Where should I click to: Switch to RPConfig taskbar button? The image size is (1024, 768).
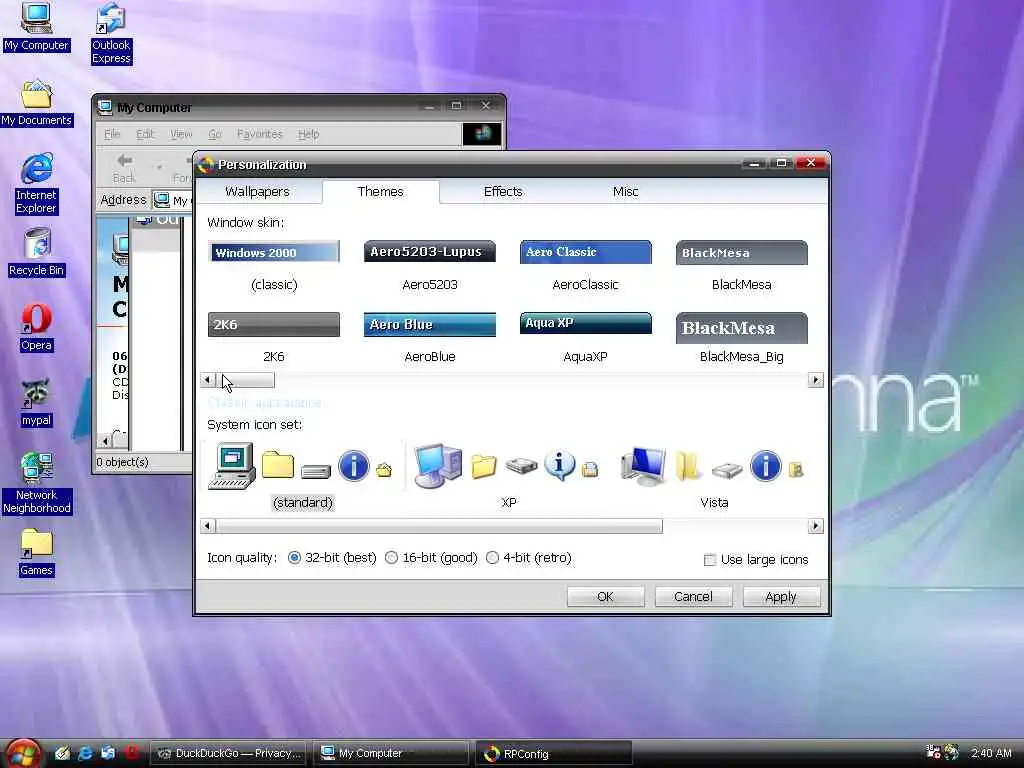[x=554, y=753]
